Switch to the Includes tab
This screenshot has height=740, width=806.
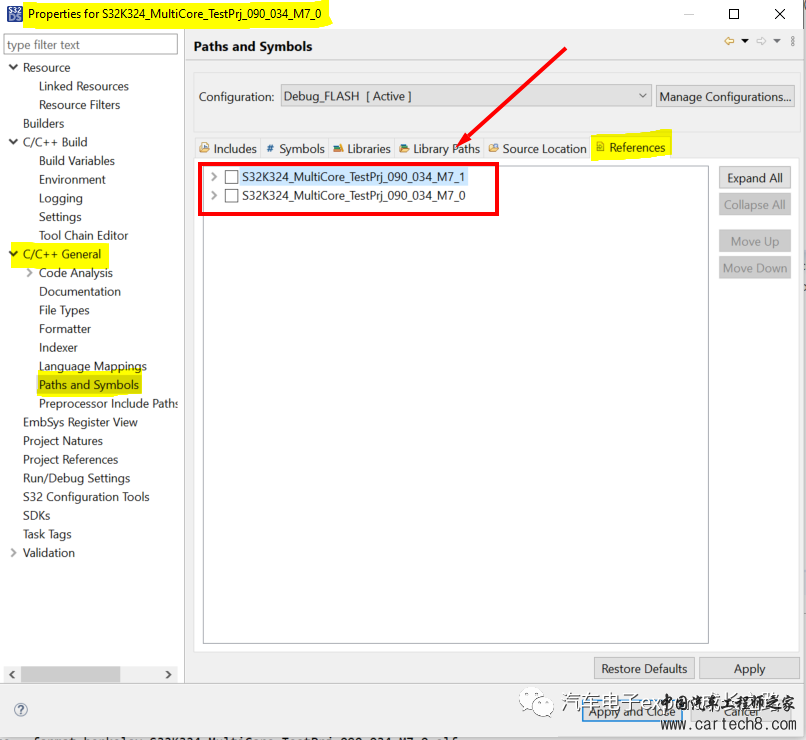(228, 149)
